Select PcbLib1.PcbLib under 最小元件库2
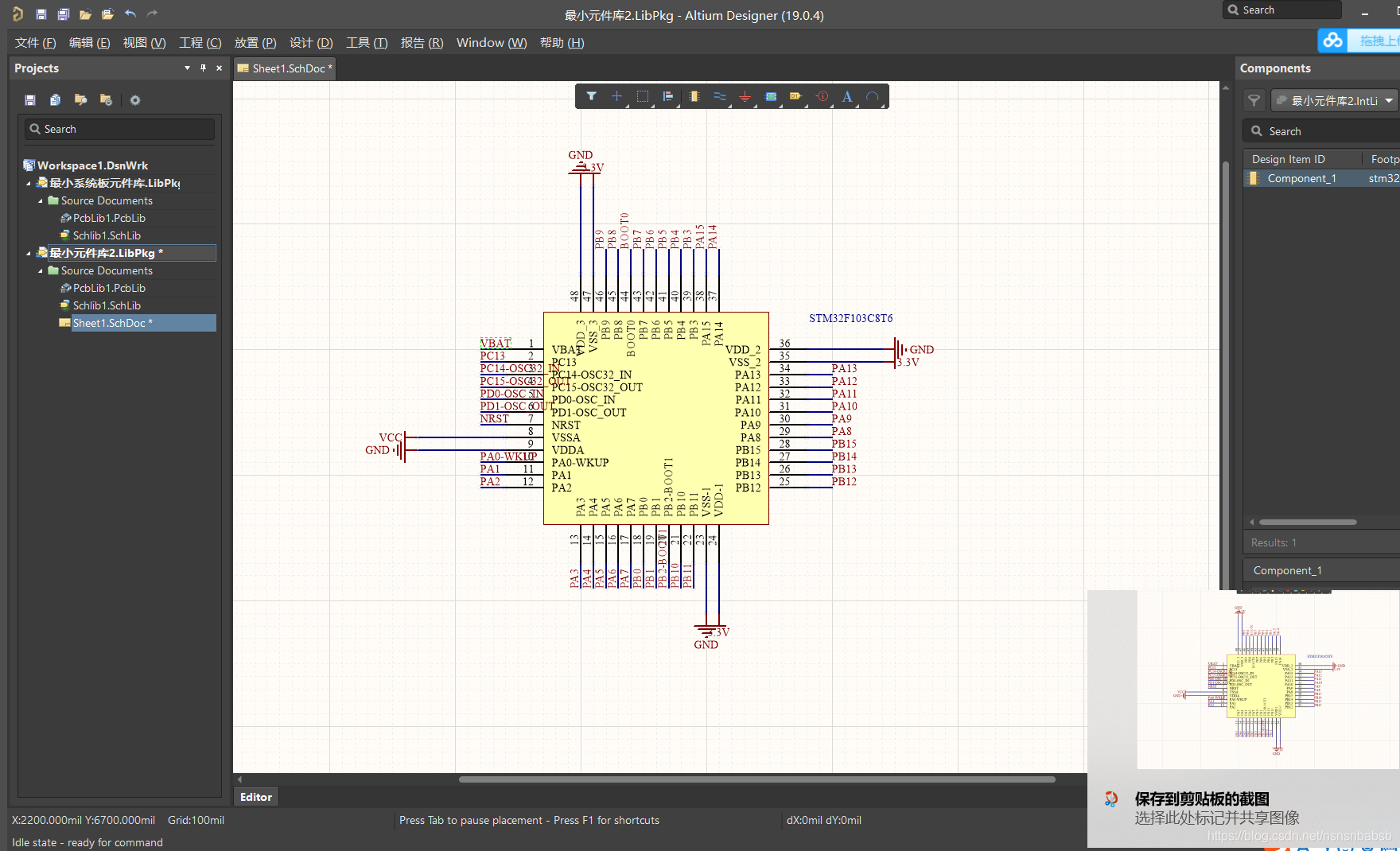Viewport: 1400px width, 851px height. (x=109, y=288)
